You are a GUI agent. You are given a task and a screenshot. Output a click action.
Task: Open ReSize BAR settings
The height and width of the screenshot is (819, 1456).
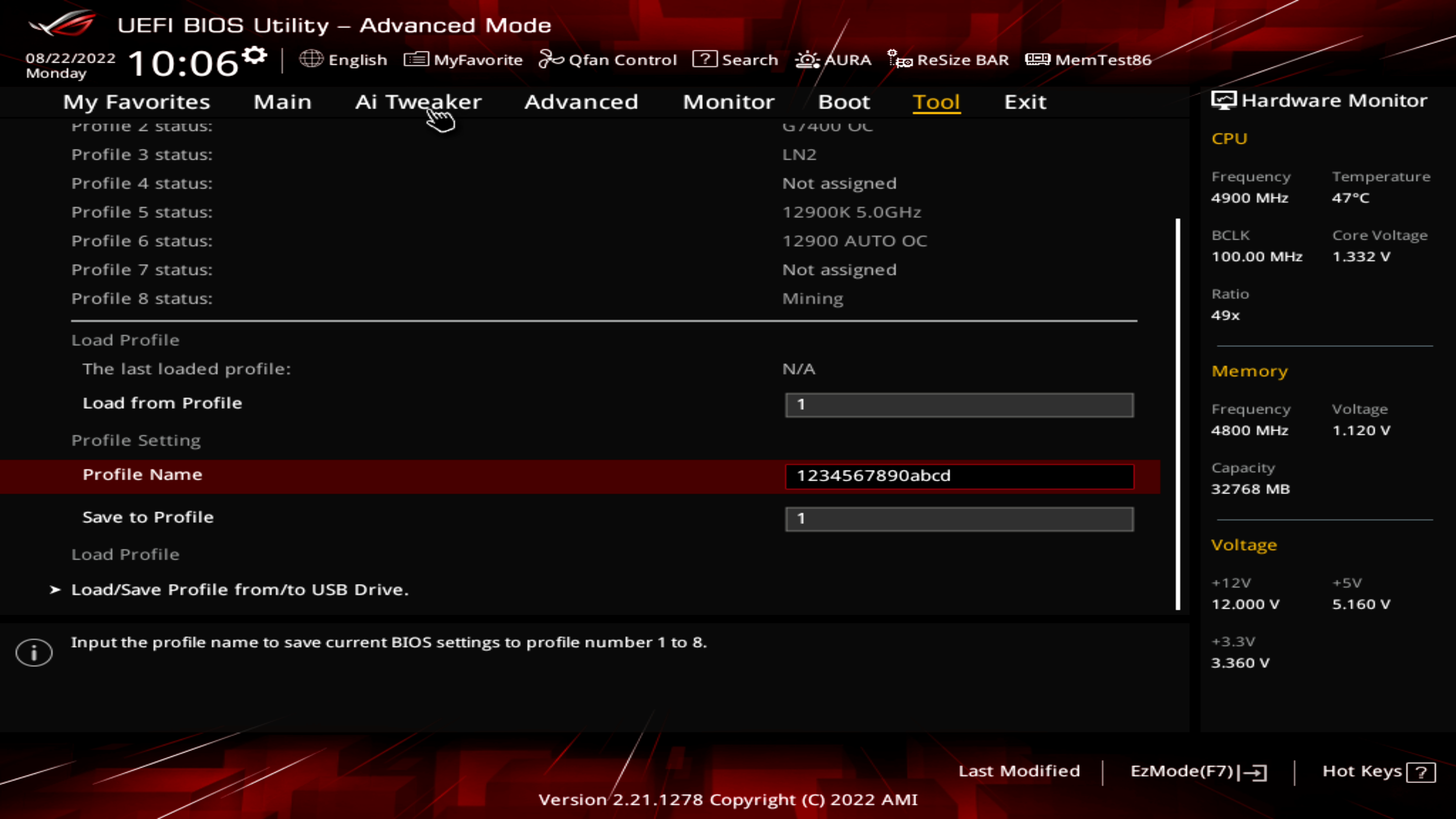tap(949, 59)
